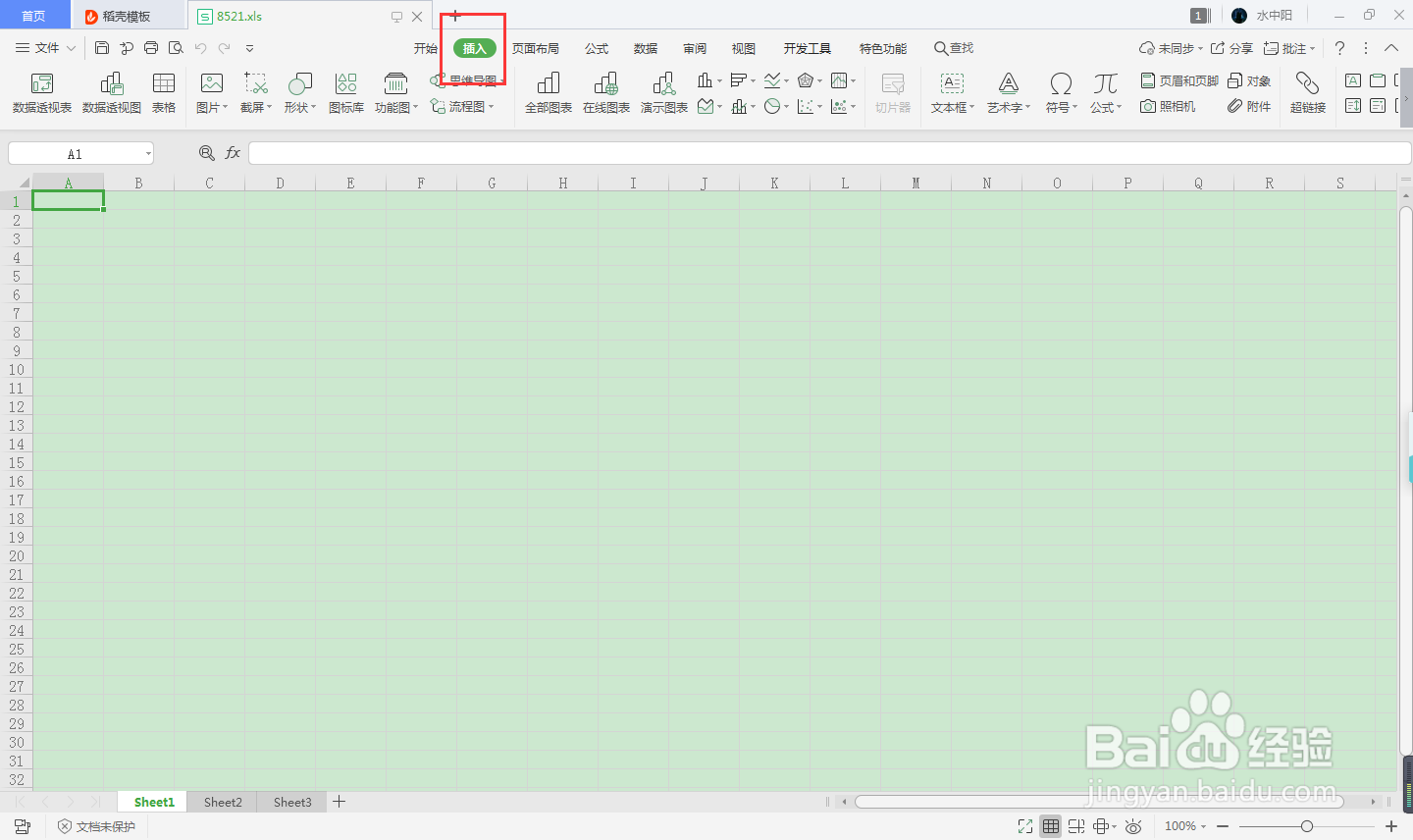Open the help question mark icon

1339,48
